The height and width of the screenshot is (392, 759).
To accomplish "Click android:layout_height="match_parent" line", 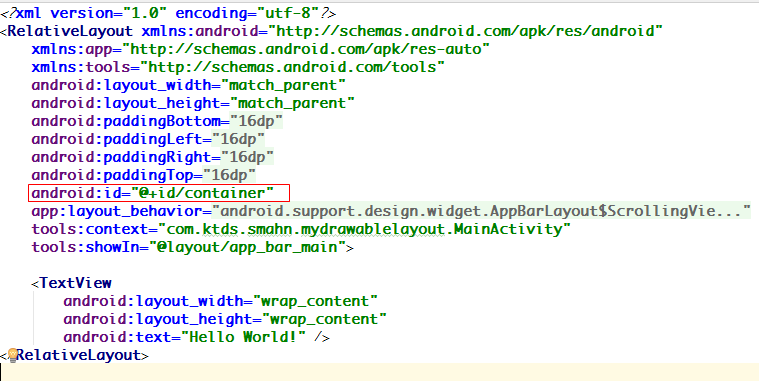I will (x=193, y=103).
